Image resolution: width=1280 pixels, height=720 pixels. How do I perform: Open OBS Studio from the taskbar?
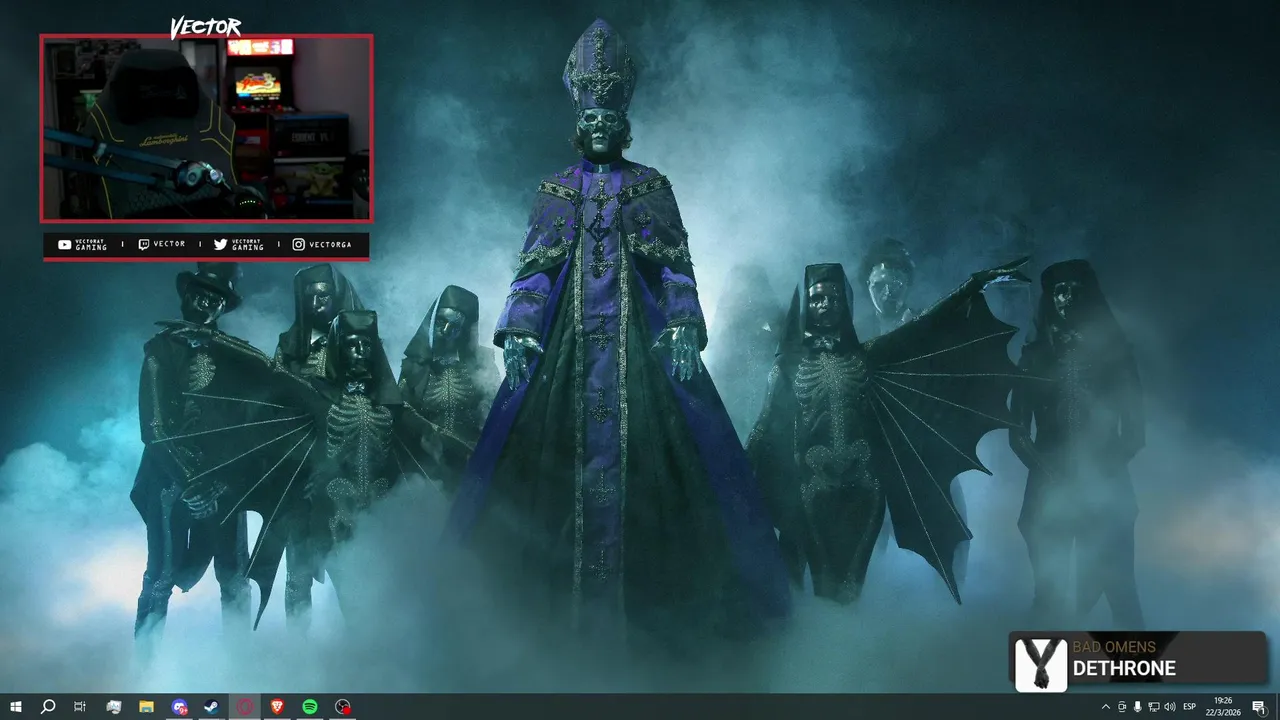(x=343, y=707)
